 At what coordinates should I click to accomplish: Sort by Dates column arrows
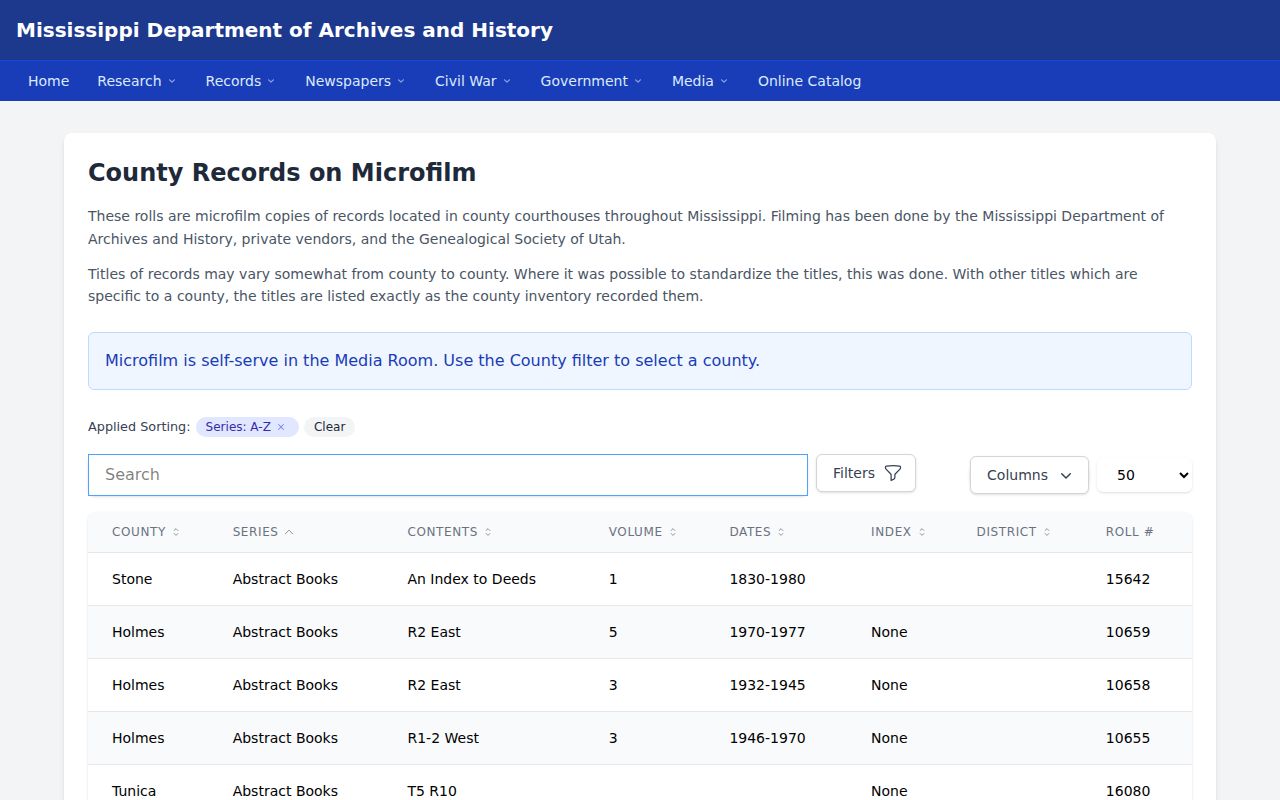pos(781,532)
